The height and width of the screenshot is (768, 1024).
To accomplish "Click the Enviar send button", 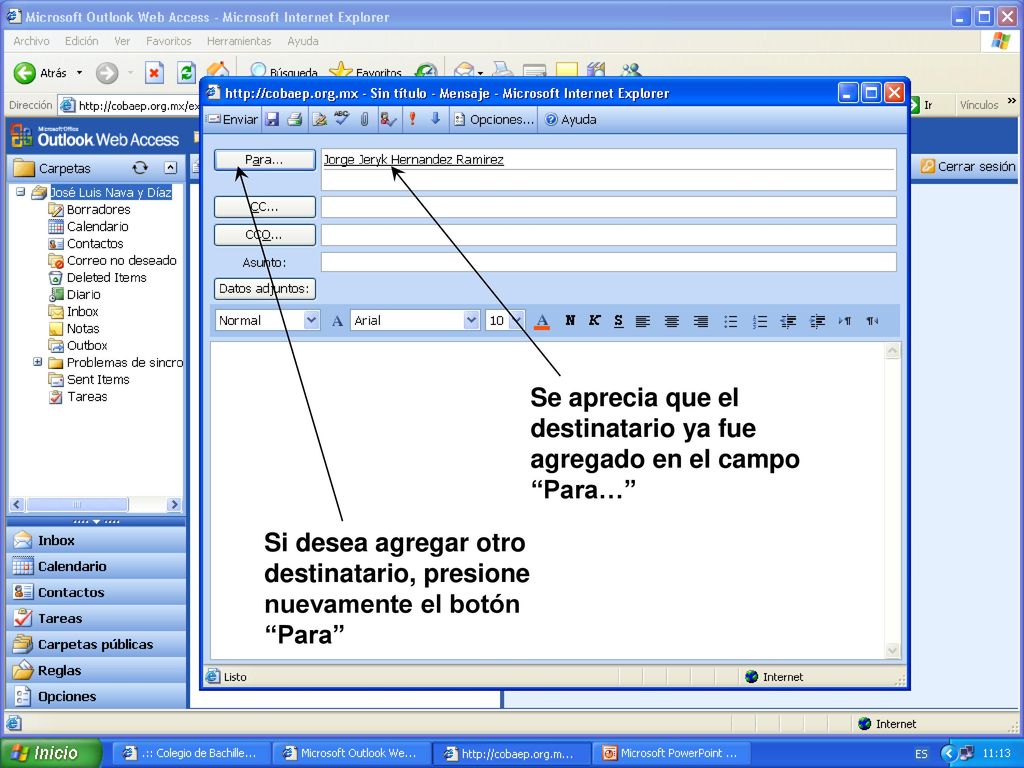I will click(232, 120).
